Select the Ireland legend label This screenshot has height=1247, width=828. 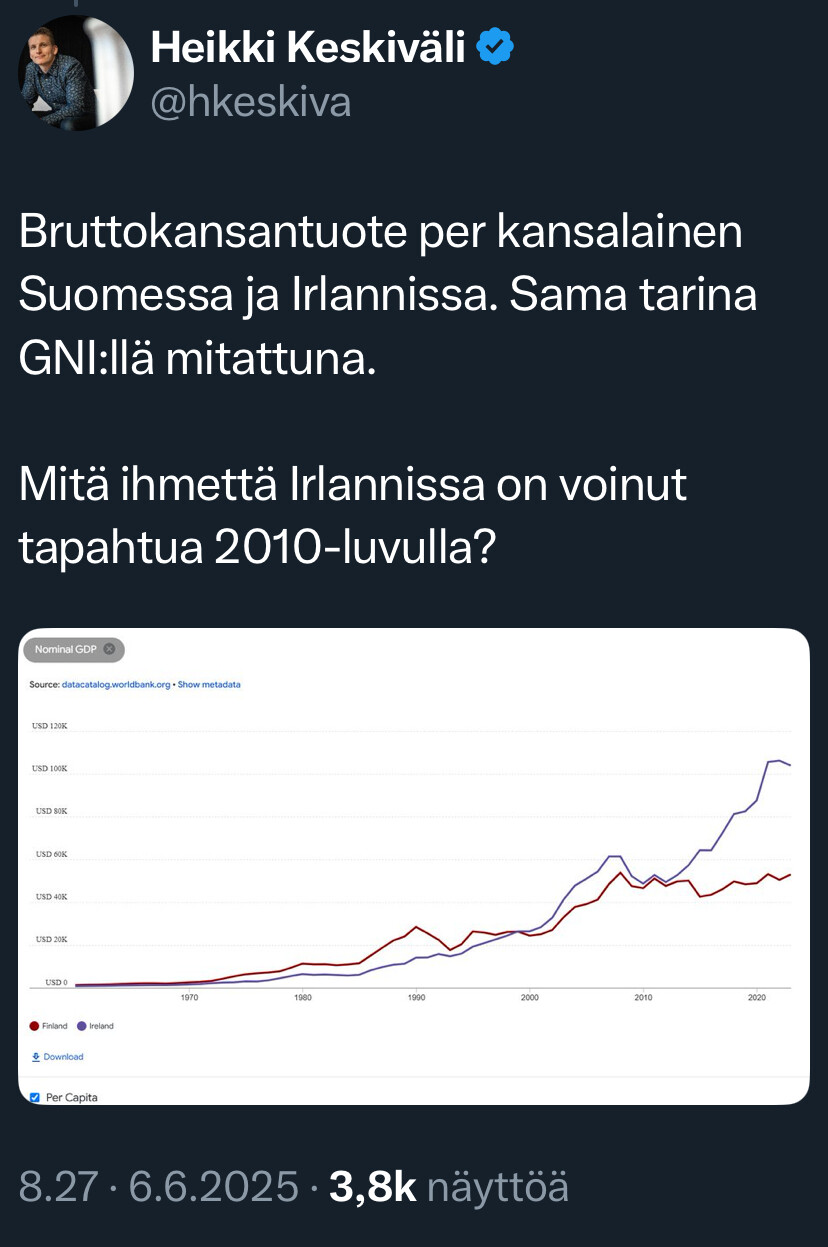point(101,1026)
